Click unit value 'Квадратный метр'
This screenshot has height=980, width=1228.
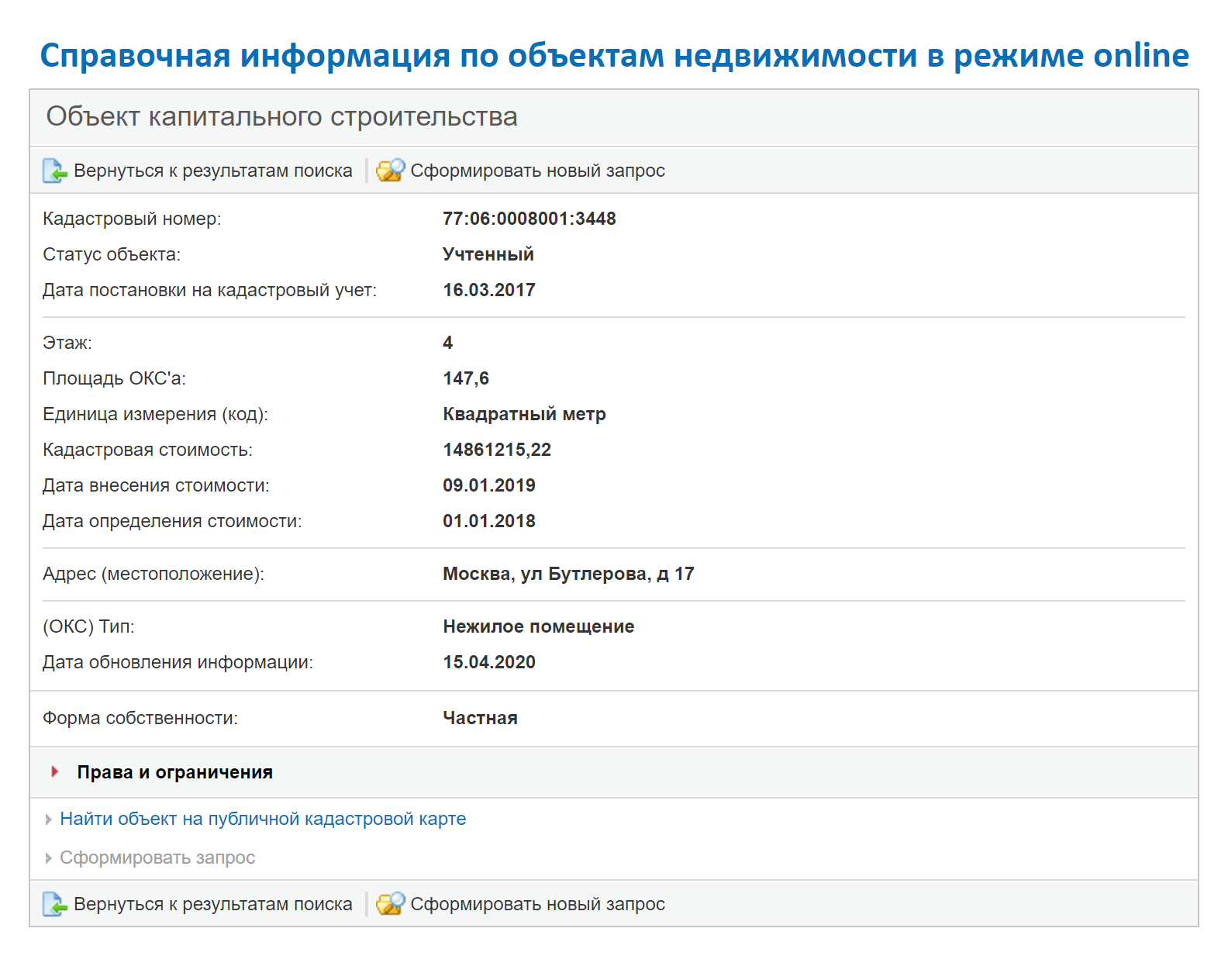pyautogui.click(x=525, y=414)
